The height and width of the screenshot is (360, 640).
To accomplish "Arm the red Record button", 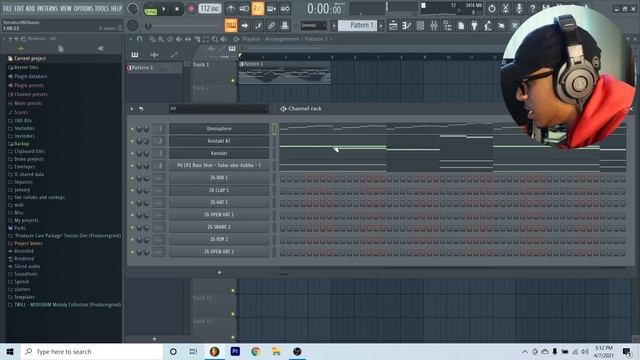I will (x=191, y=9).
